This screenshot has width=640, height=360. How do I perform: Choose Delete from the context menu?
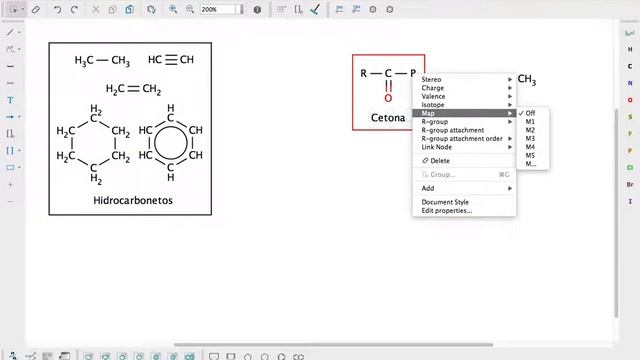(464, 161)
